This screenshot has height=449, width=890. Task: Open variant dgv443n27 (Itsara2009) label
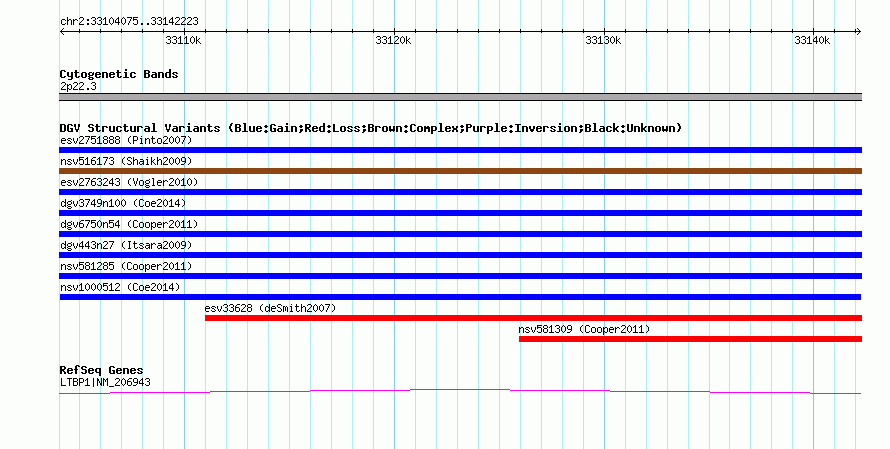[126, 245]
